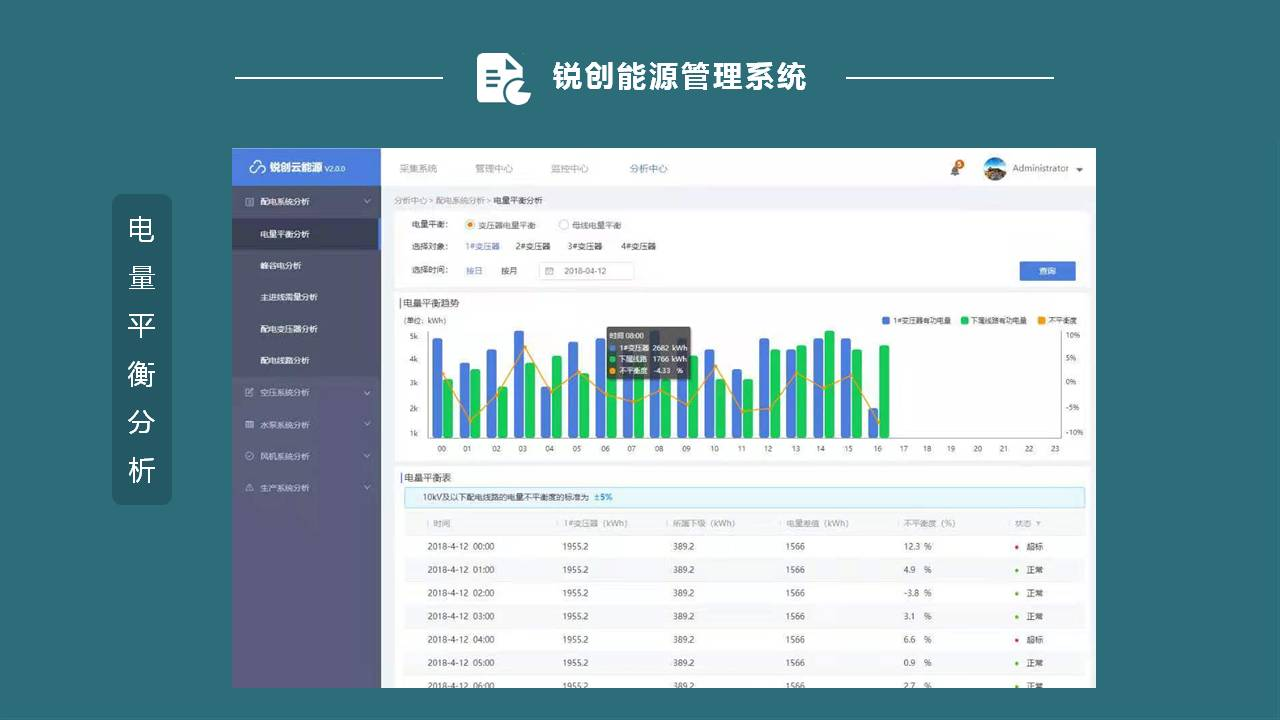This screenshot has height=720, width=1280.
Task: Click the 锐创云能源 cloud logo icon
Action: pyautogui.click(x=257, y=168)
